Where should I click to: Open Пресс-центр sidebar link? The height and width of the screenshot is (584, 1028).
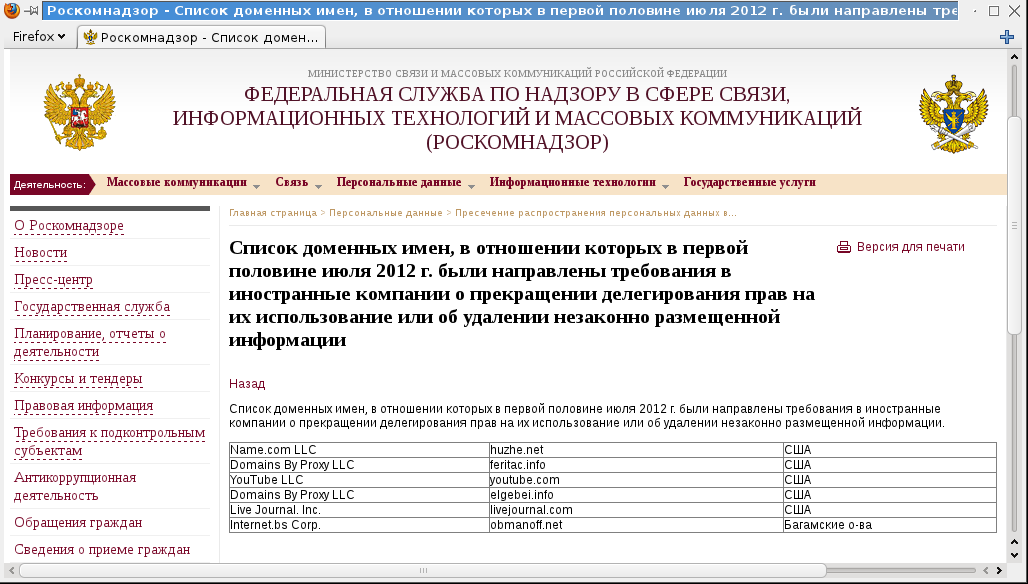click(53, 279)
